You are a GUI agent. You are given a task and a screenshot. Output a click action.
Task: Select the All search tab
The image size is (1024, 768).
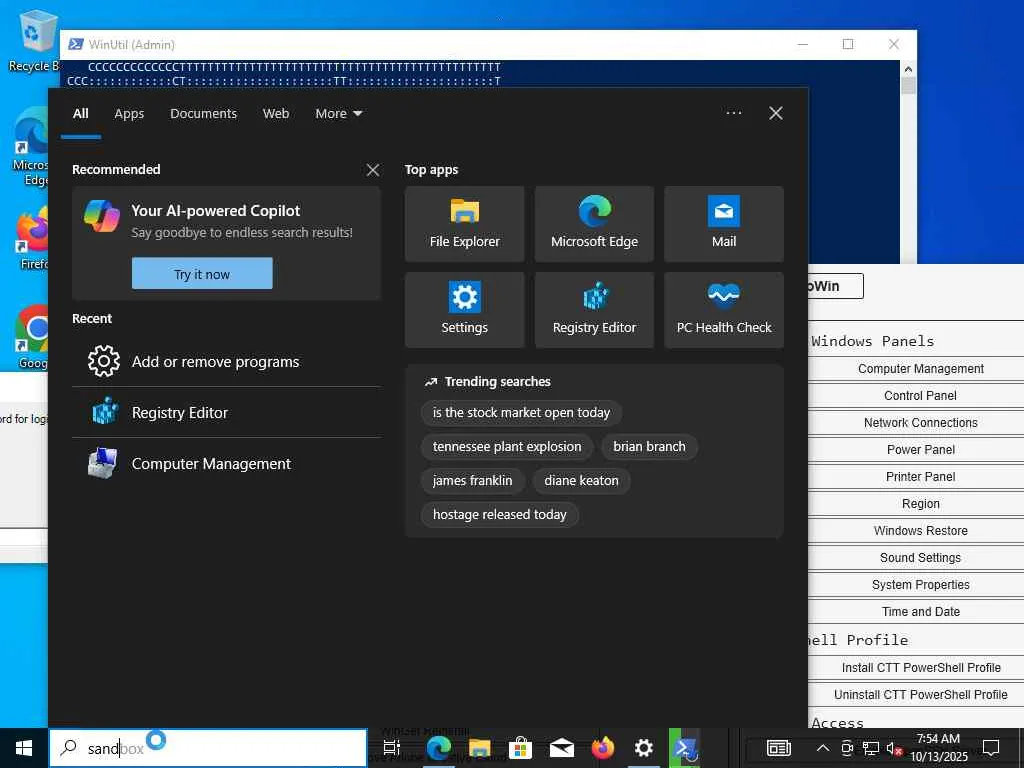click(81, 114)
